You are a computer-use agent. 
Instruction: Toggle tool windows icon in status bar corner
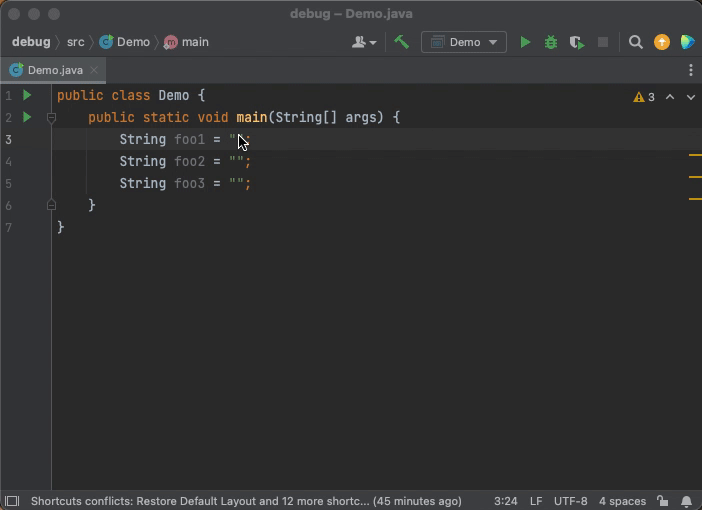[x=12, y=501]
